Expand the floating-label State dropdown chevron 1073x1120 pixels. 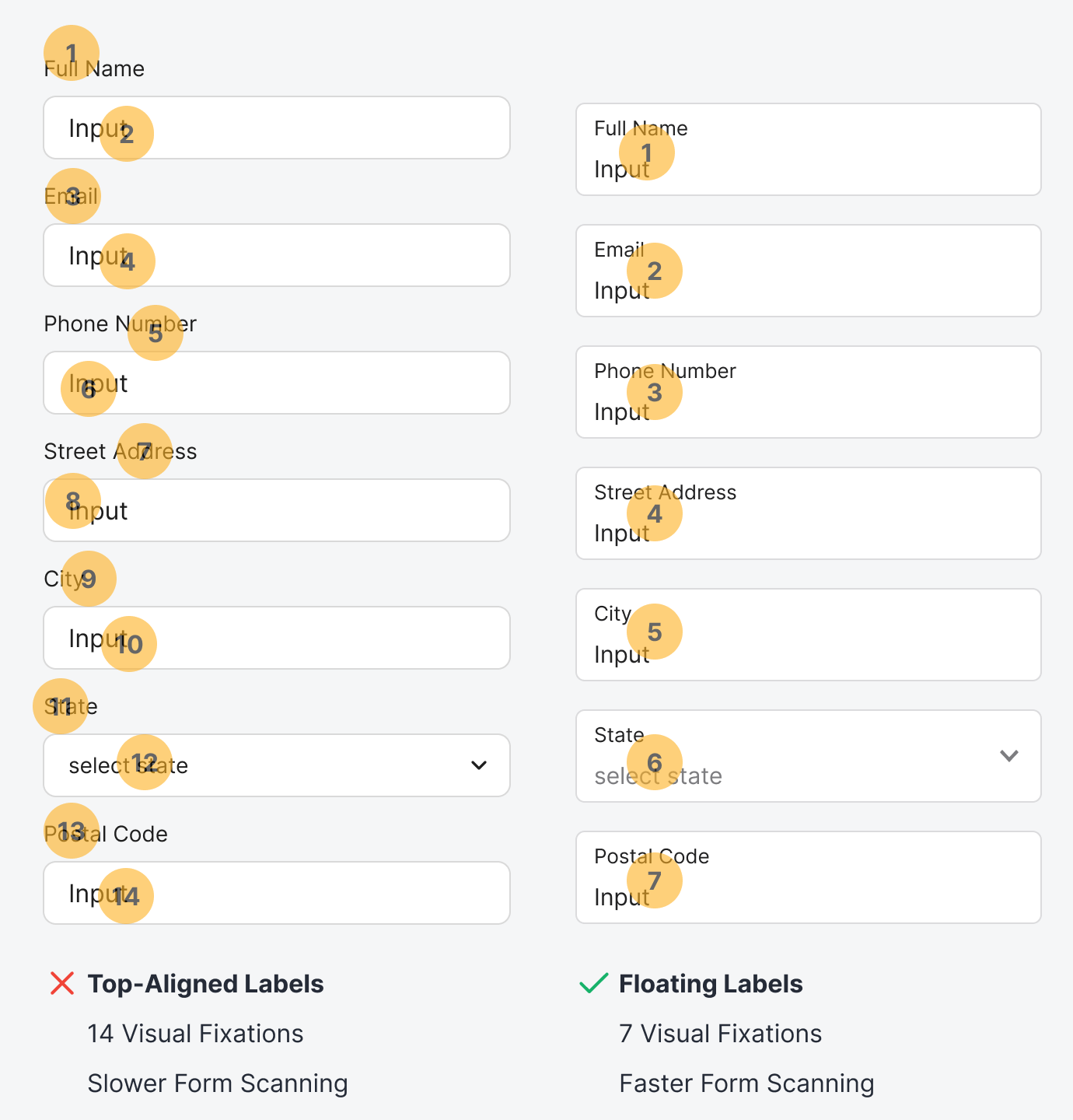pos(1008,756)
